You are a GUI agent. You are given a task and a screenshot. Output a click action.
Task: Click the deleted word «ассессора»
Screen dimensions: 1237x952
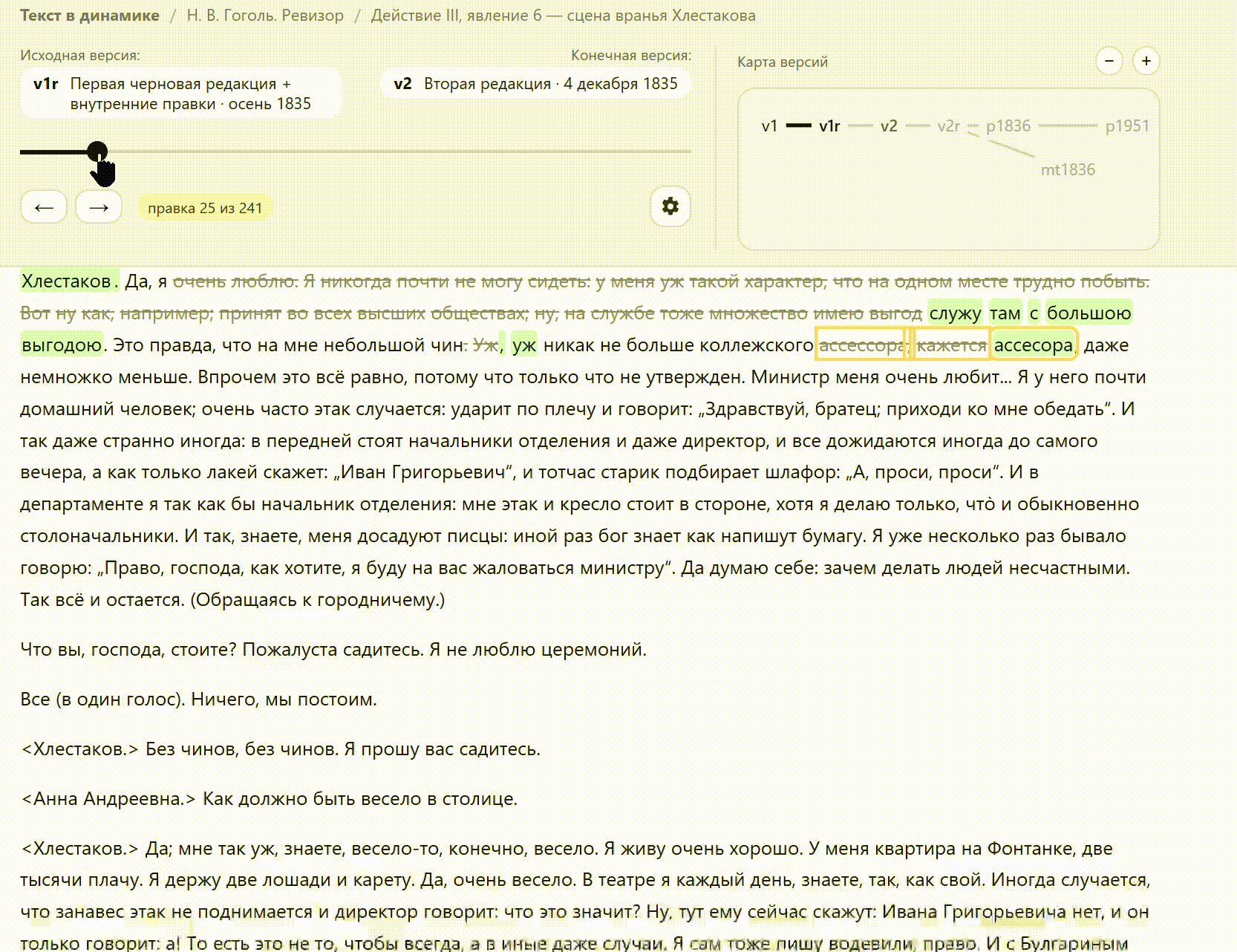861,345
